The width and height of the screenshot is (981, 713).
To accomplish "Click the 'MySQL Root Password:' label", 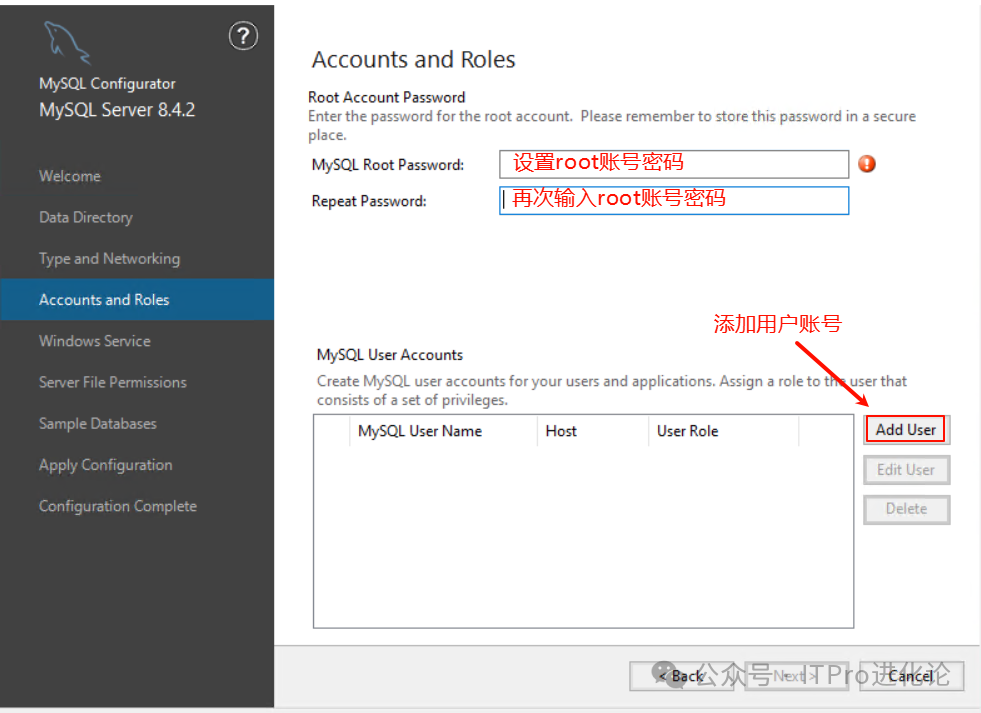I will [388, 165].
